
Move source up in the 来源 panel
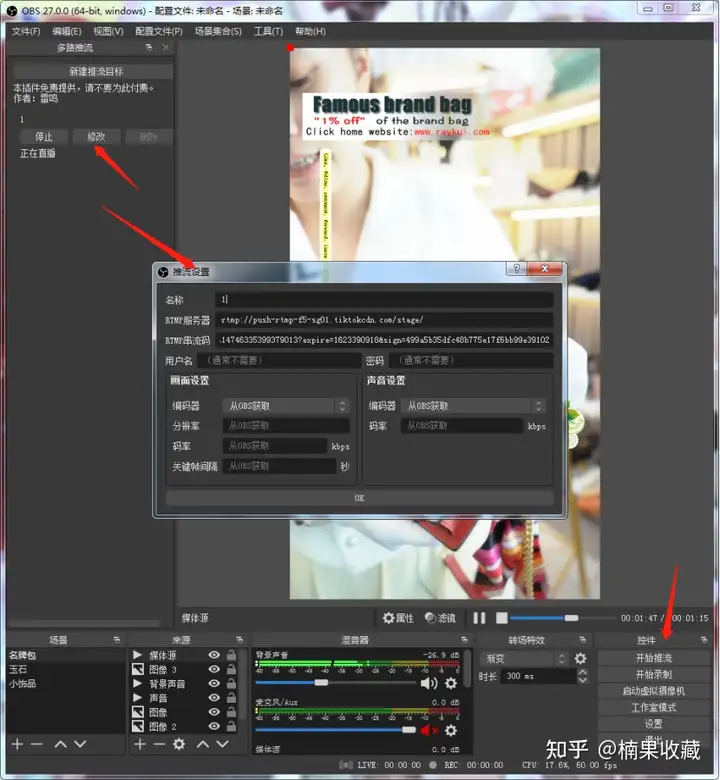pyautogui.click(x=203, y=744)
